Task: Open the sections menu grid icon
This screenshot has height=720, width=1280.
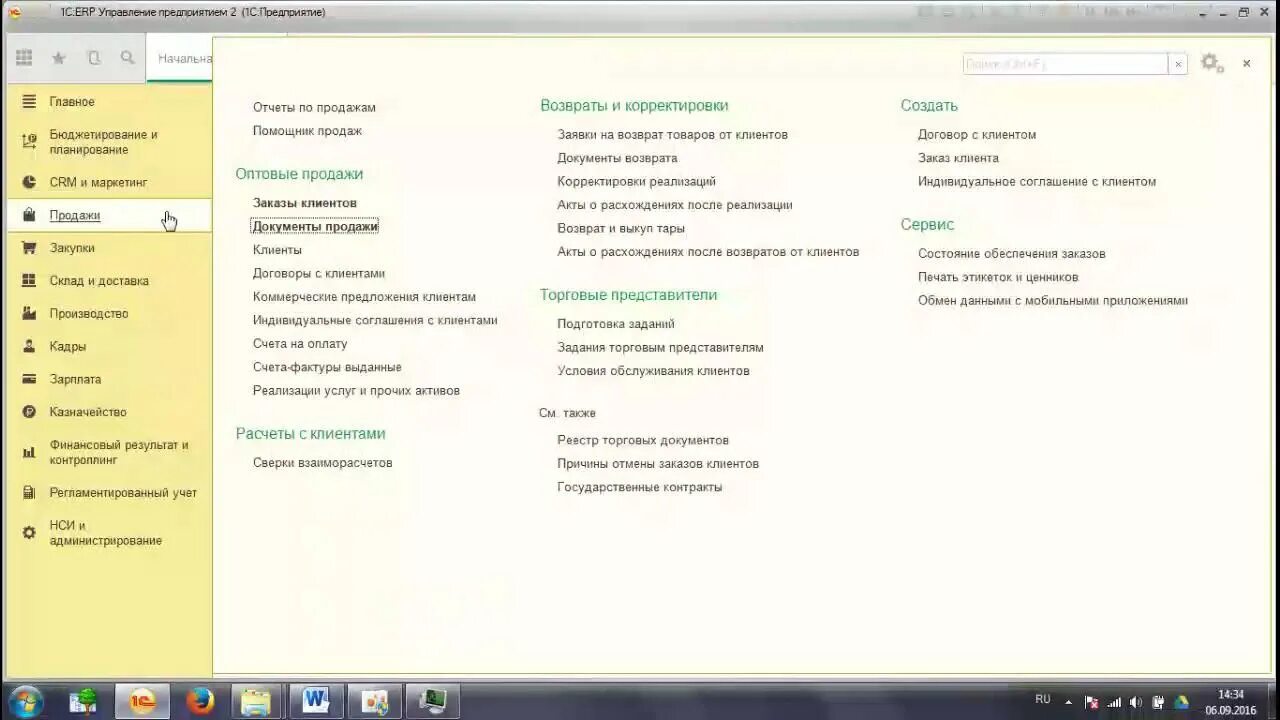Action: point(24,58)
